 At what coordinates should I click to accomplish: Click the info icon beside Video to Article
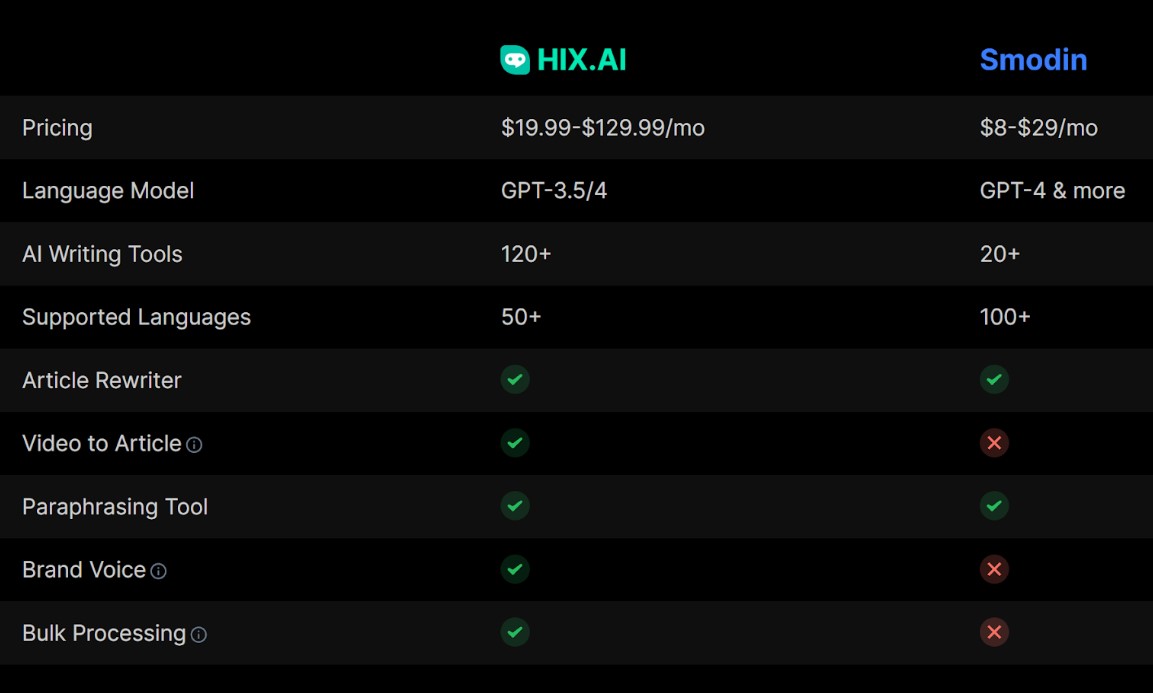[194, 445]
